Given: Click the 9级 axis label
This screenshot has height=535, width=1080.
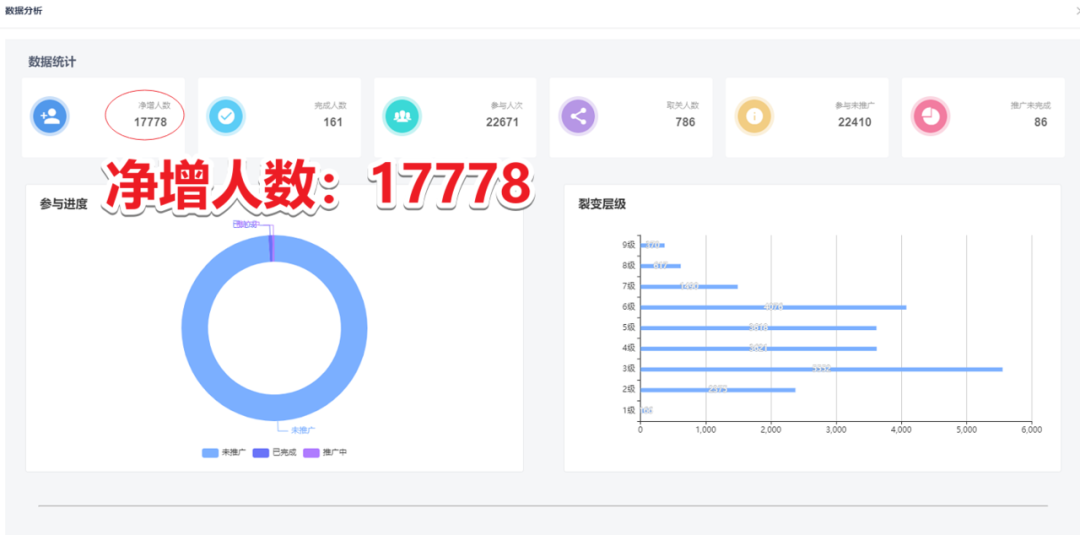Looking at the screenshot, I should tap(628, 245).
